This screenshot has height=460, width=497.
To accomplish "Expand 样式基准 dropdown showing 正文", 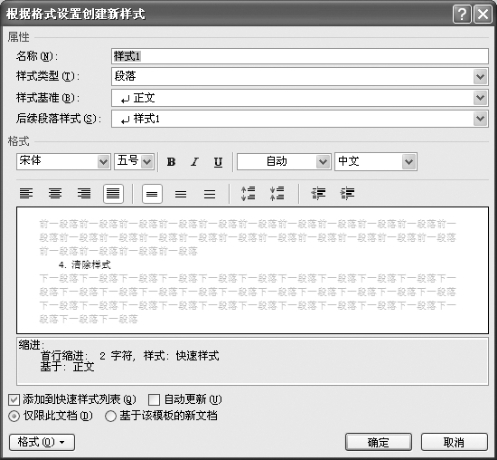I will [x=300, y=98].
